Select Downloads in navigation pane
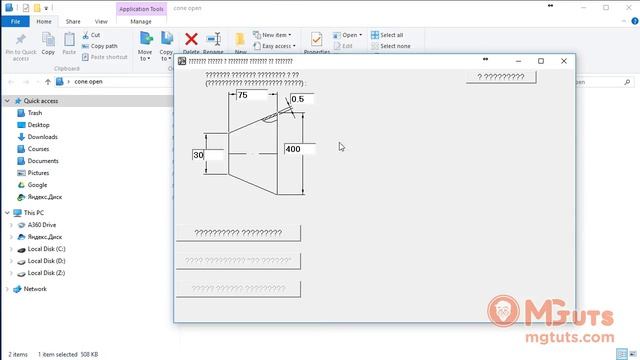640x360 pixels. pyautogui.click(x=42, y=137)
